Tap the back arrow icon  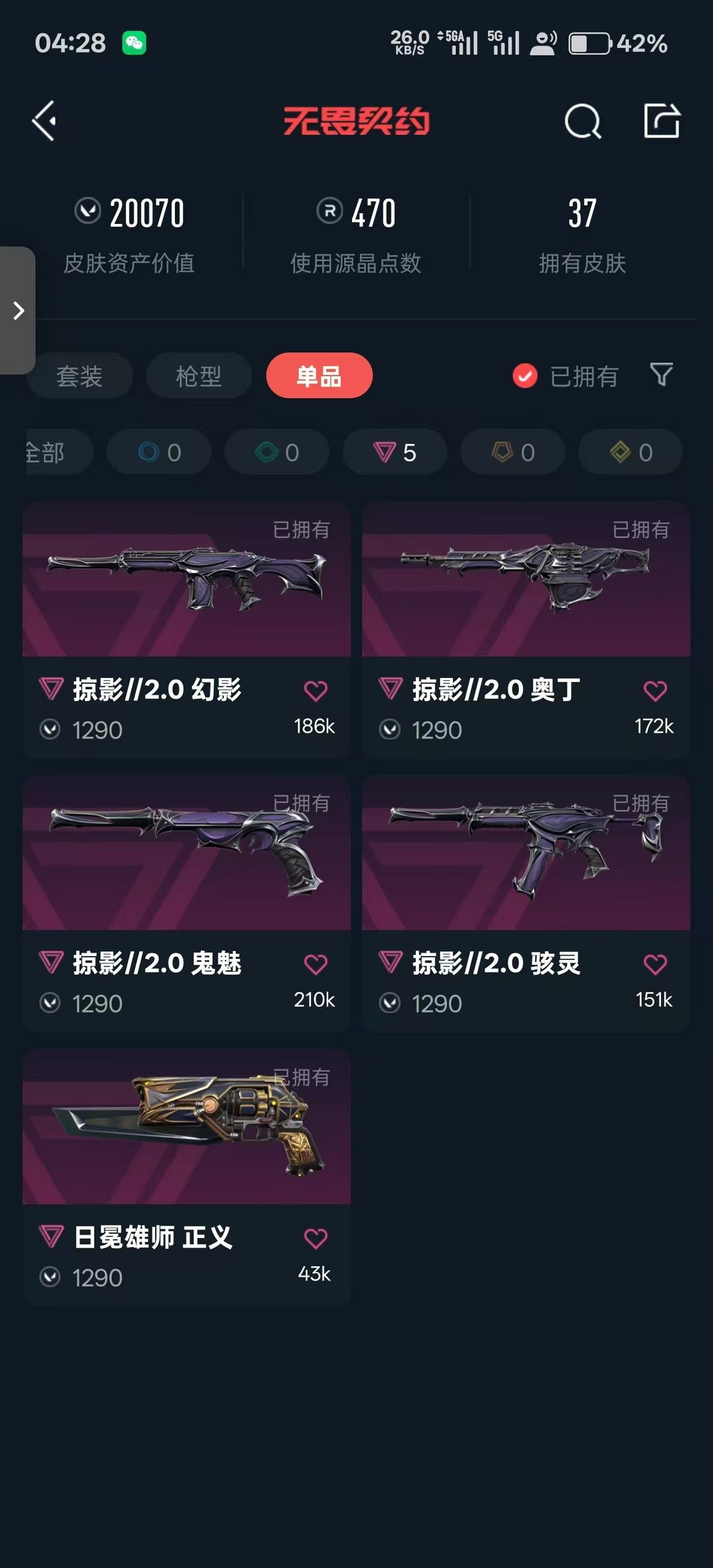click(44, 121)
